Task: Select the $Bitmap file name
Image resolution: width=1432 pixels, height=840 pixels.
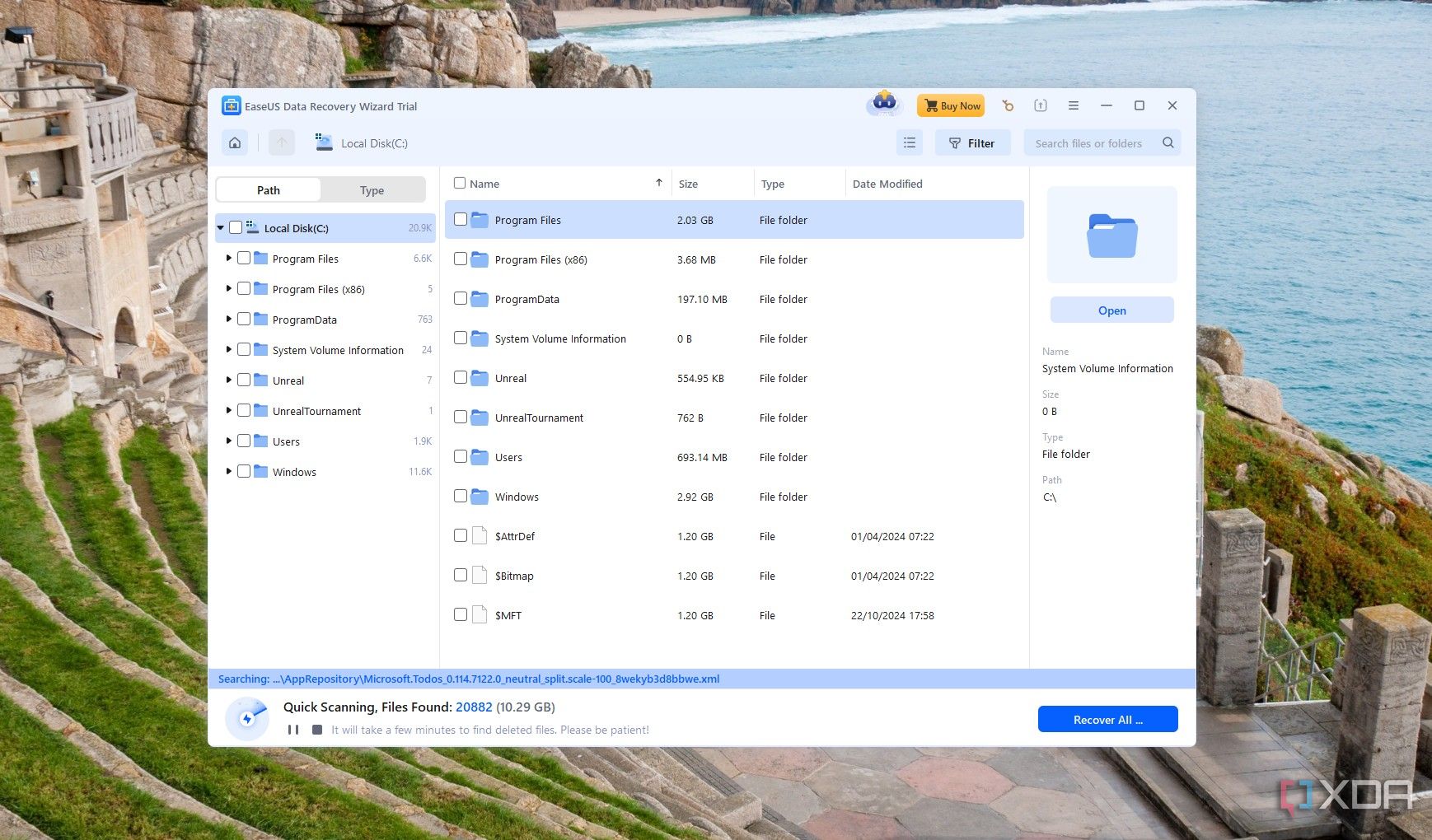Action: (x=514, y=576)
